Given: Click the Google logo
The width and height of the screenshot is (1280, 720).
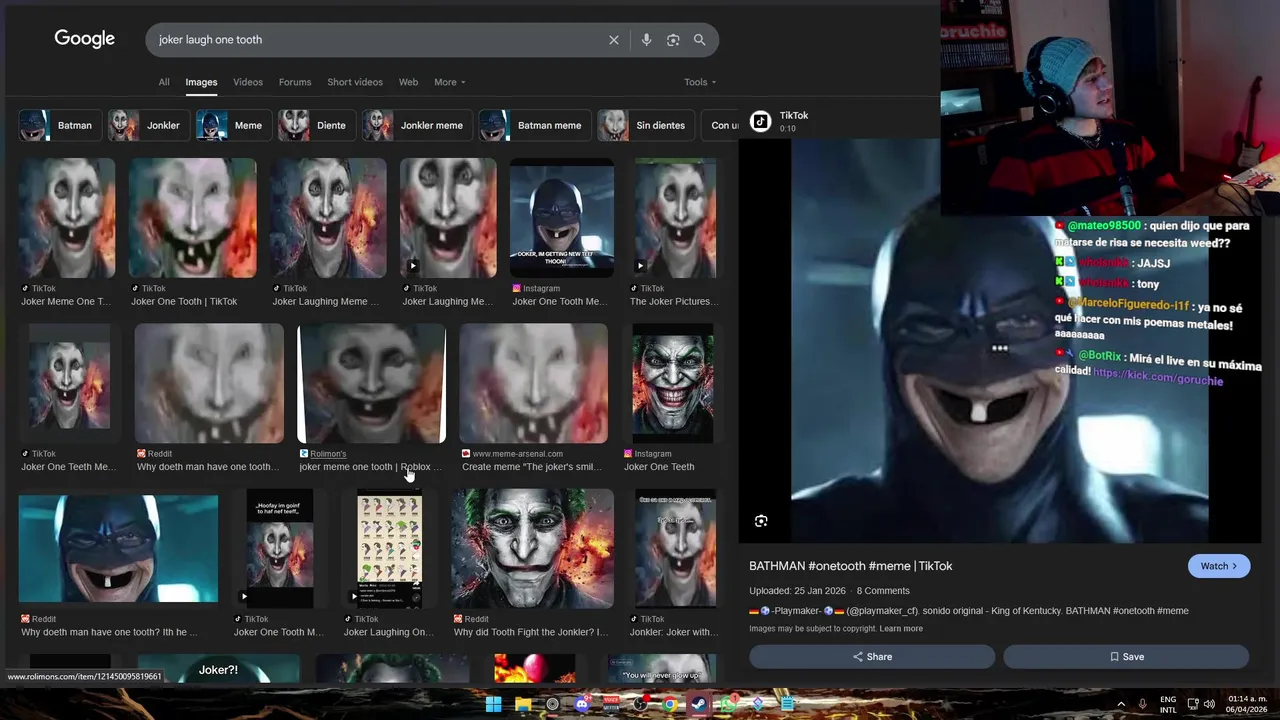Looking at the screenshot, I should point(85,39).
